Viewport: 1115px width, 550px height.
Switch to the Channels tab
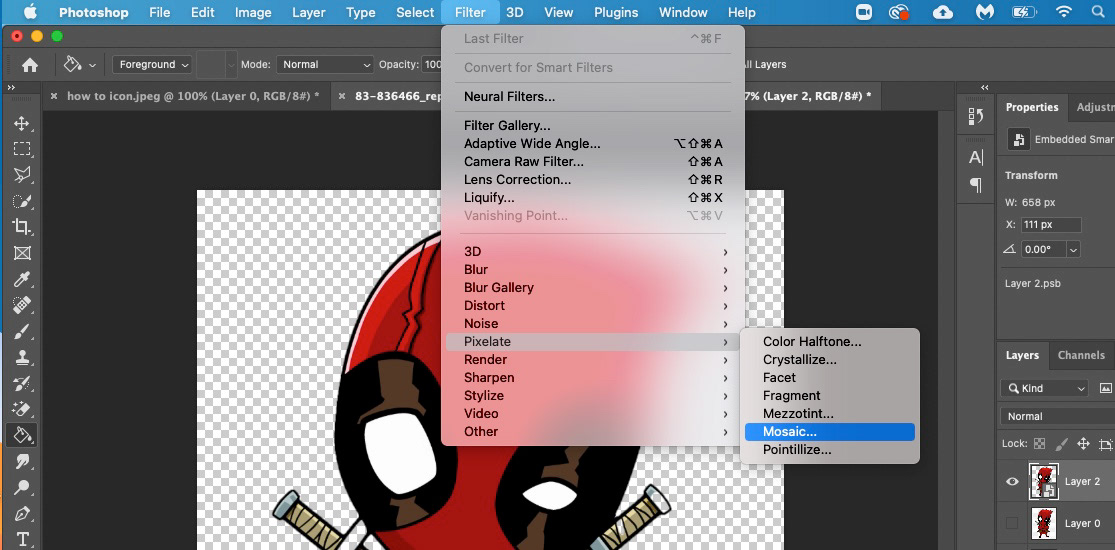click(1081, 355)
